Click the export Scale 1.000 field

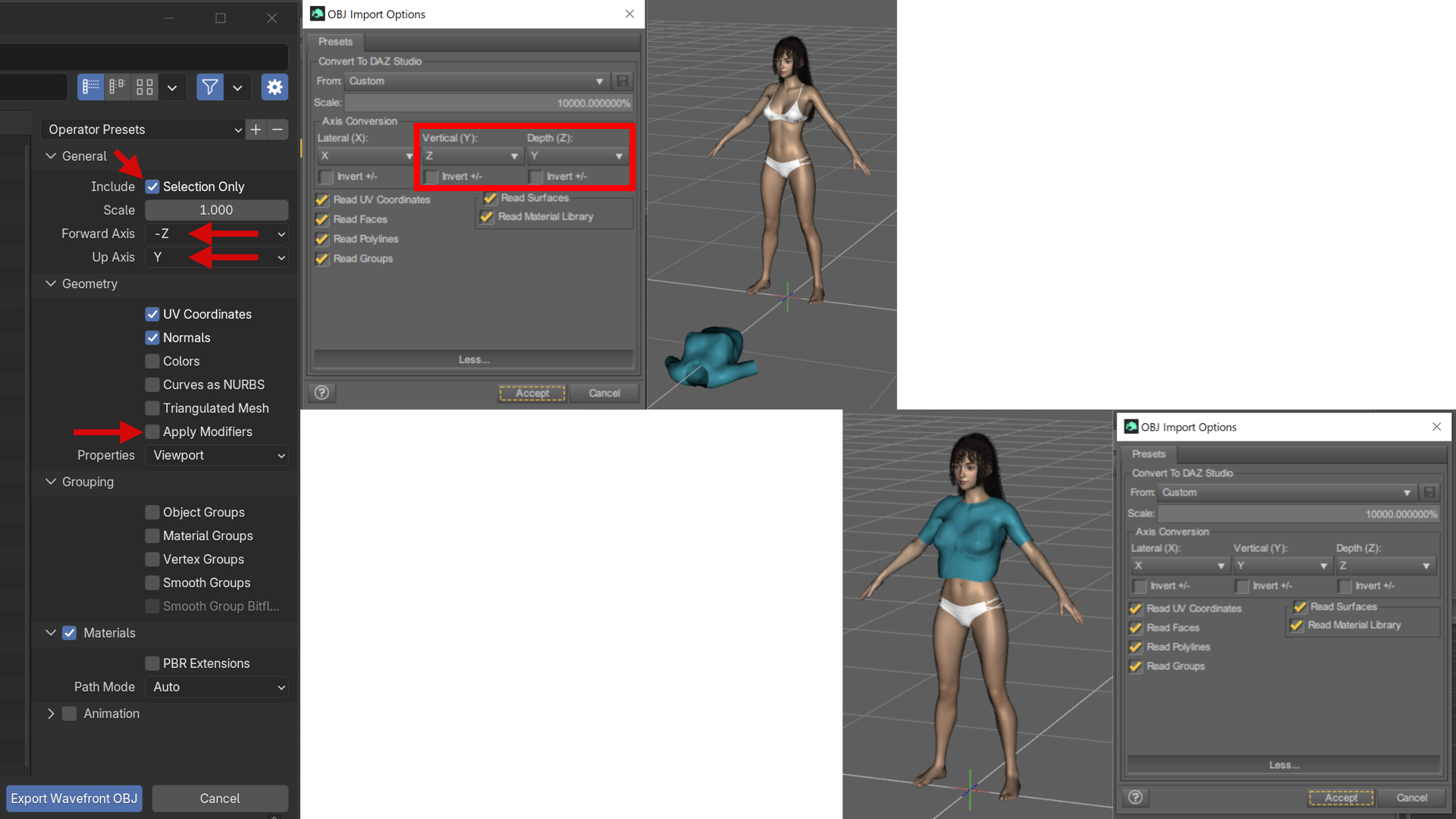click(217, 210)
